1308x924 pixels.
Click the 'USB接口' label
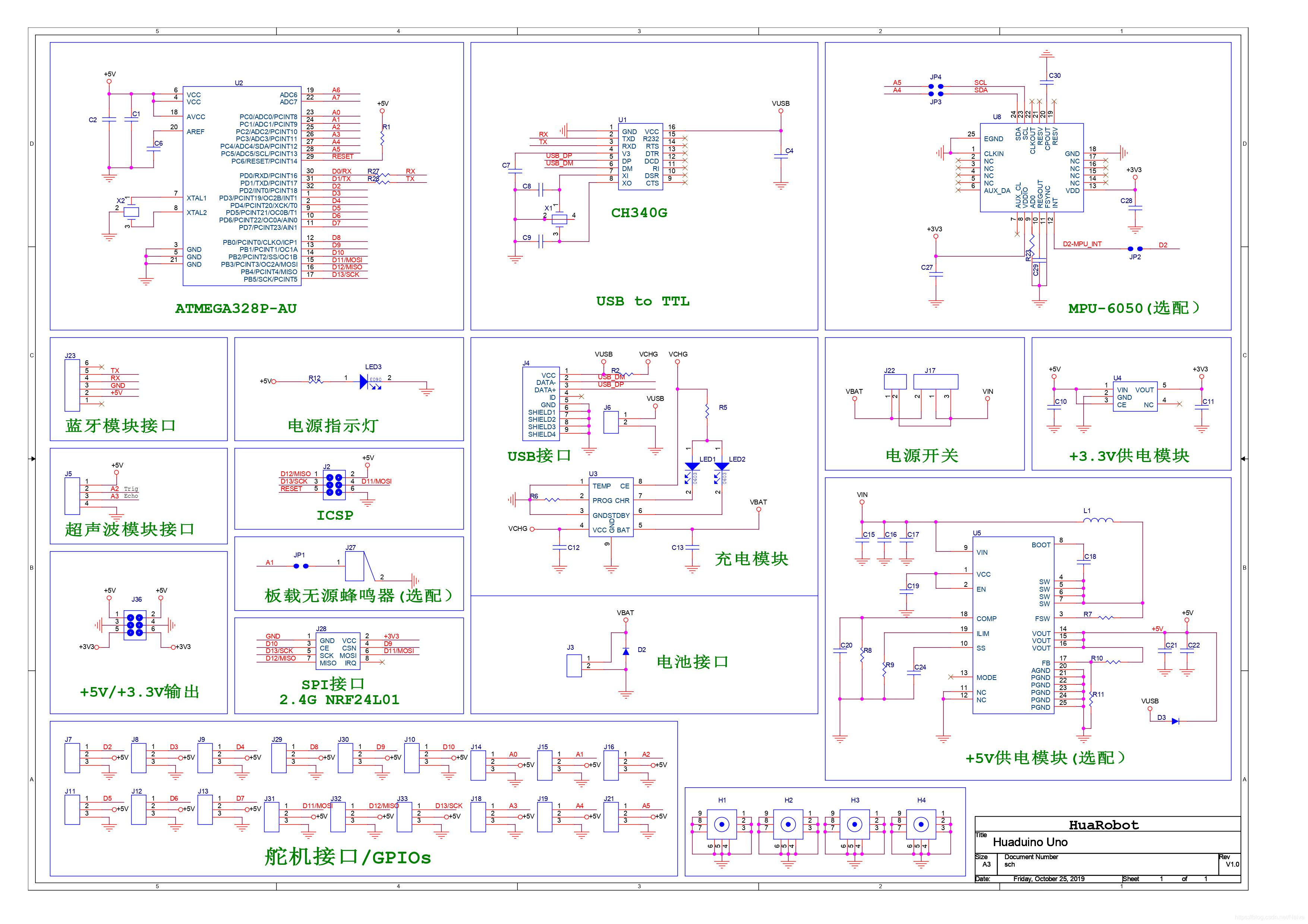[x=539, y=456]
